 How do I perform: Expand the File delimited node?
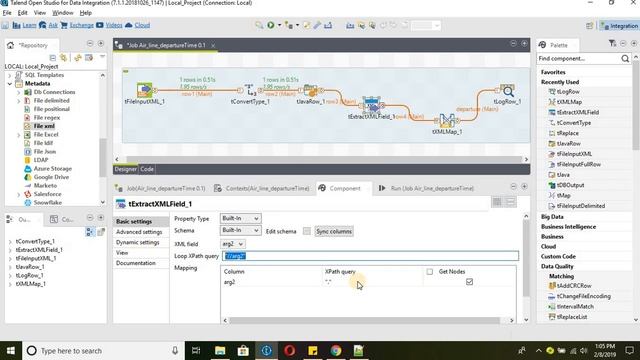tap(18, 101)
